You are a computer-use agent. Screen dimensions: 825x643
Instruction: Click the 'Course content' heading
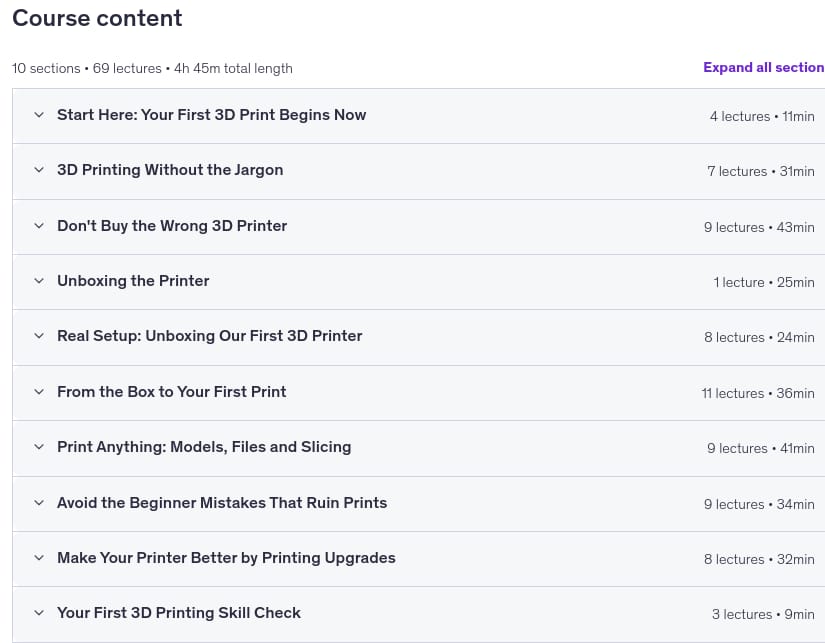[x=97, y=18]
